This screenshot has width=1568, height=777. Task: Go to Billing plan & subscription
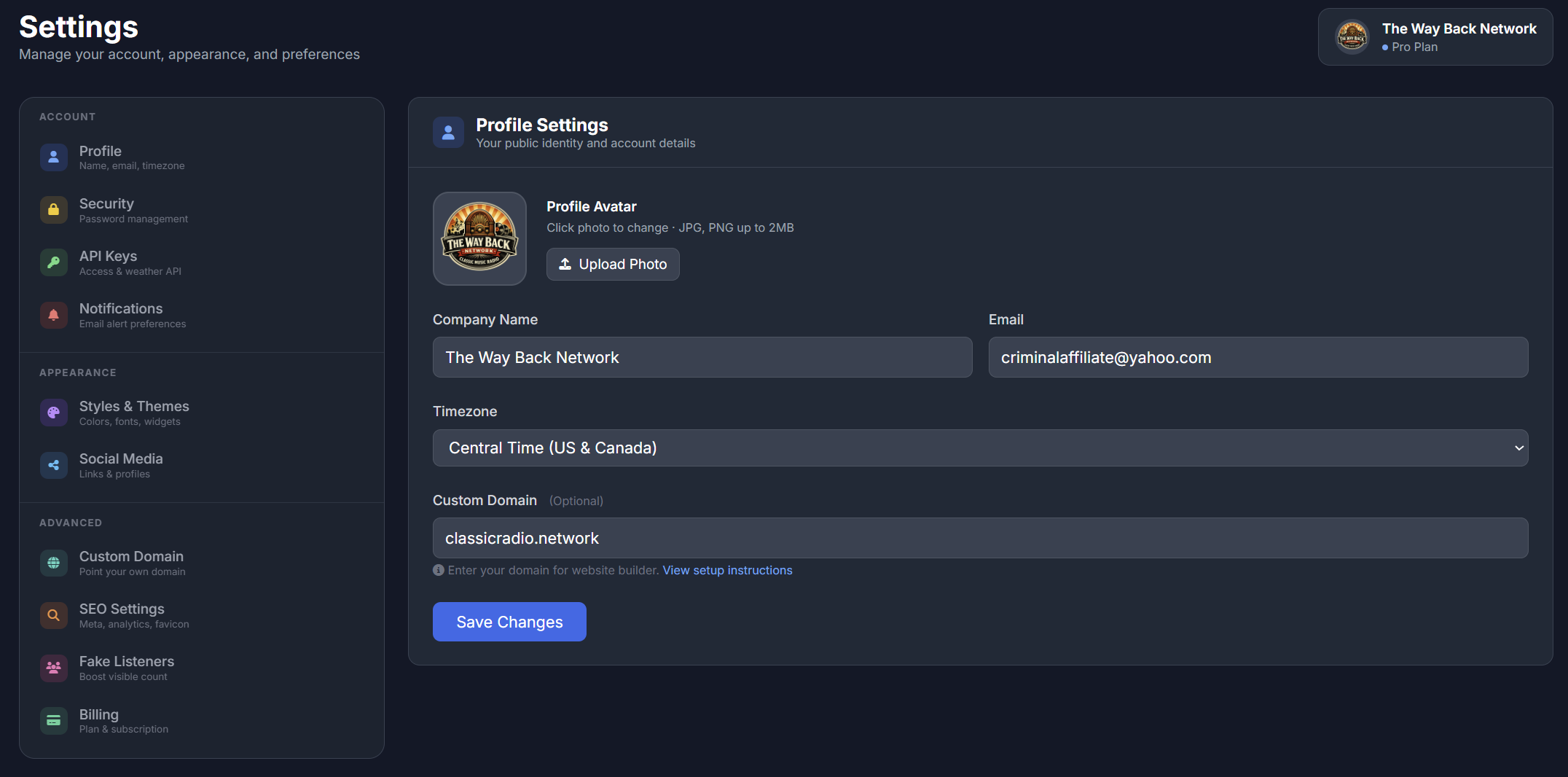coord(124,721)
